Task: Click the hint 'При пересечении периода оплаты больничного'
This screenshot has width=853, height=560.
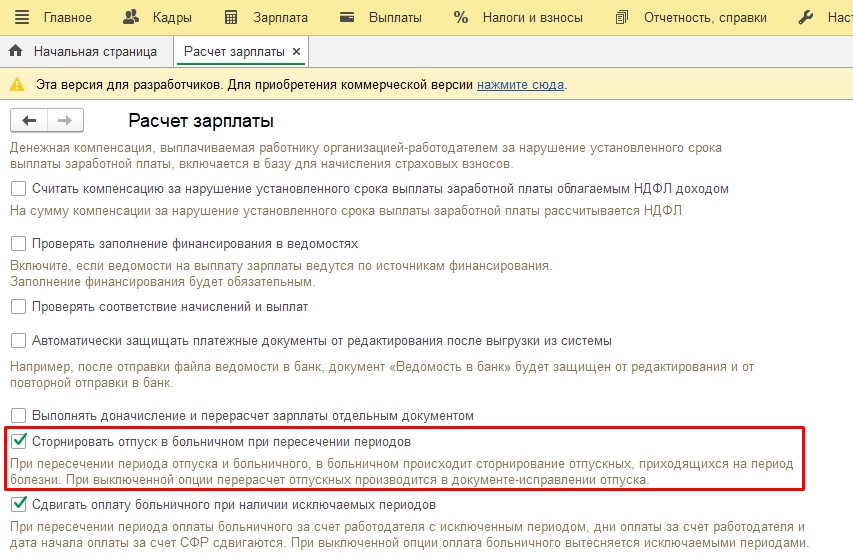Action: pos(409,535)
